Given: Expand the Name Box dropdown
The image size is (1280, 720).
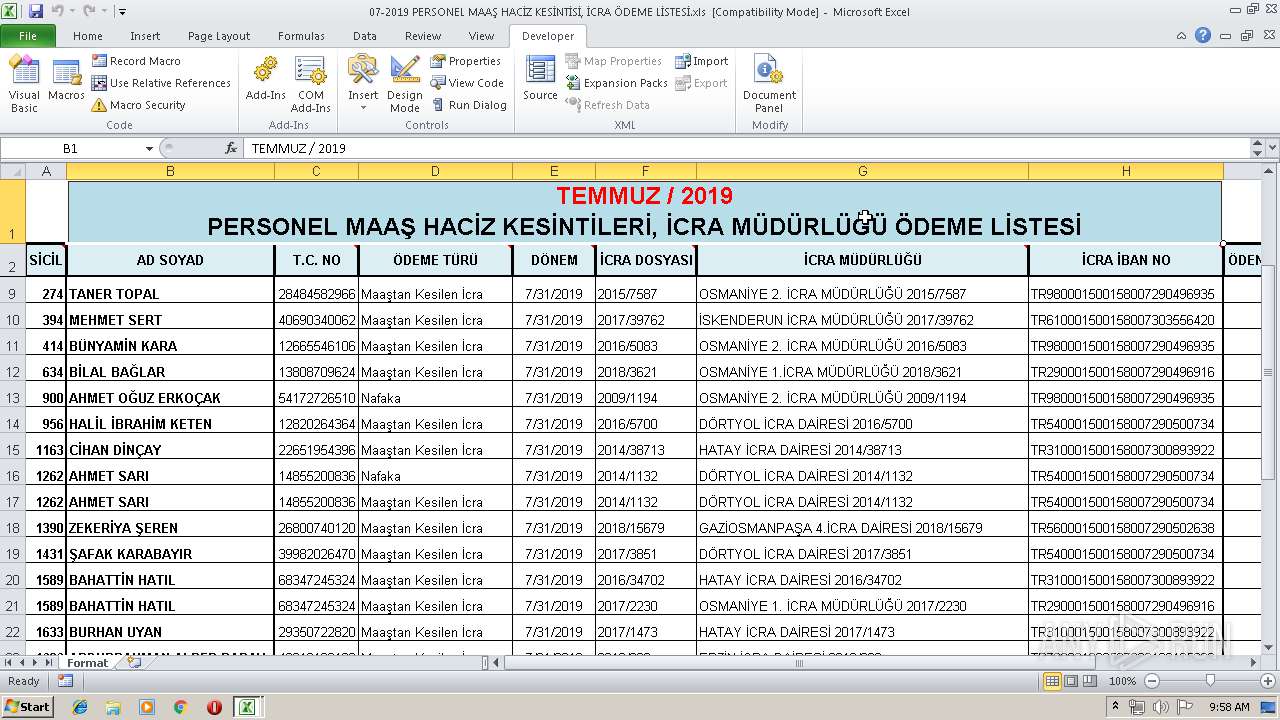Looking at the screenshot, I should point(149,148).
